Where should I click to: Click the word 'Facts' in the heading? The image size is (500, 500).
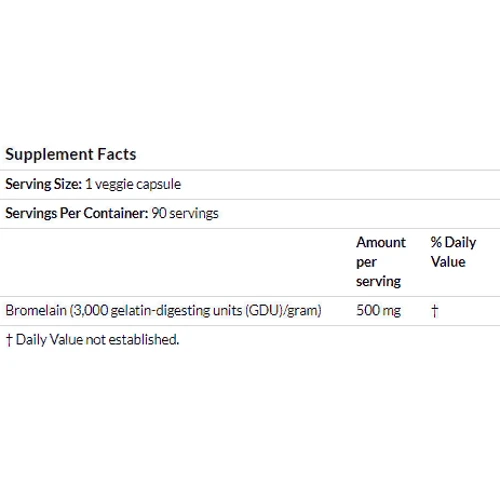[x=117, y=154]
